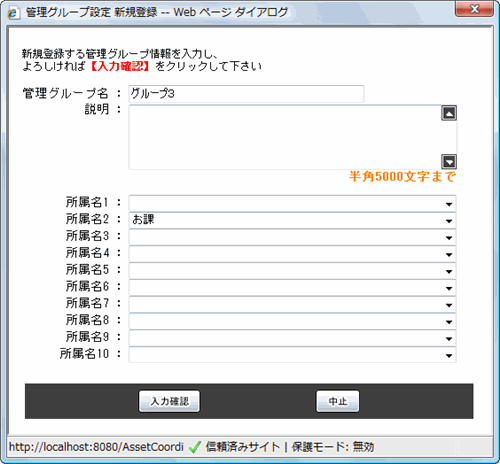Close the Web page dialog window

tap(474, 9)
